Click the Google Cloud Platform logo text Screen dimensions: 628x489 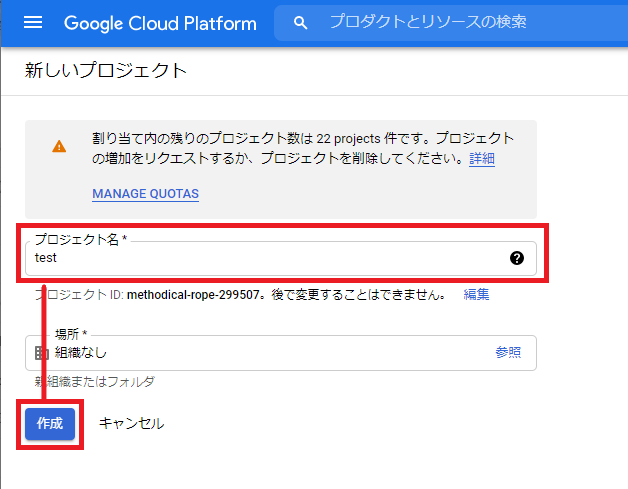pyautogui.click(x=160, y=23)
